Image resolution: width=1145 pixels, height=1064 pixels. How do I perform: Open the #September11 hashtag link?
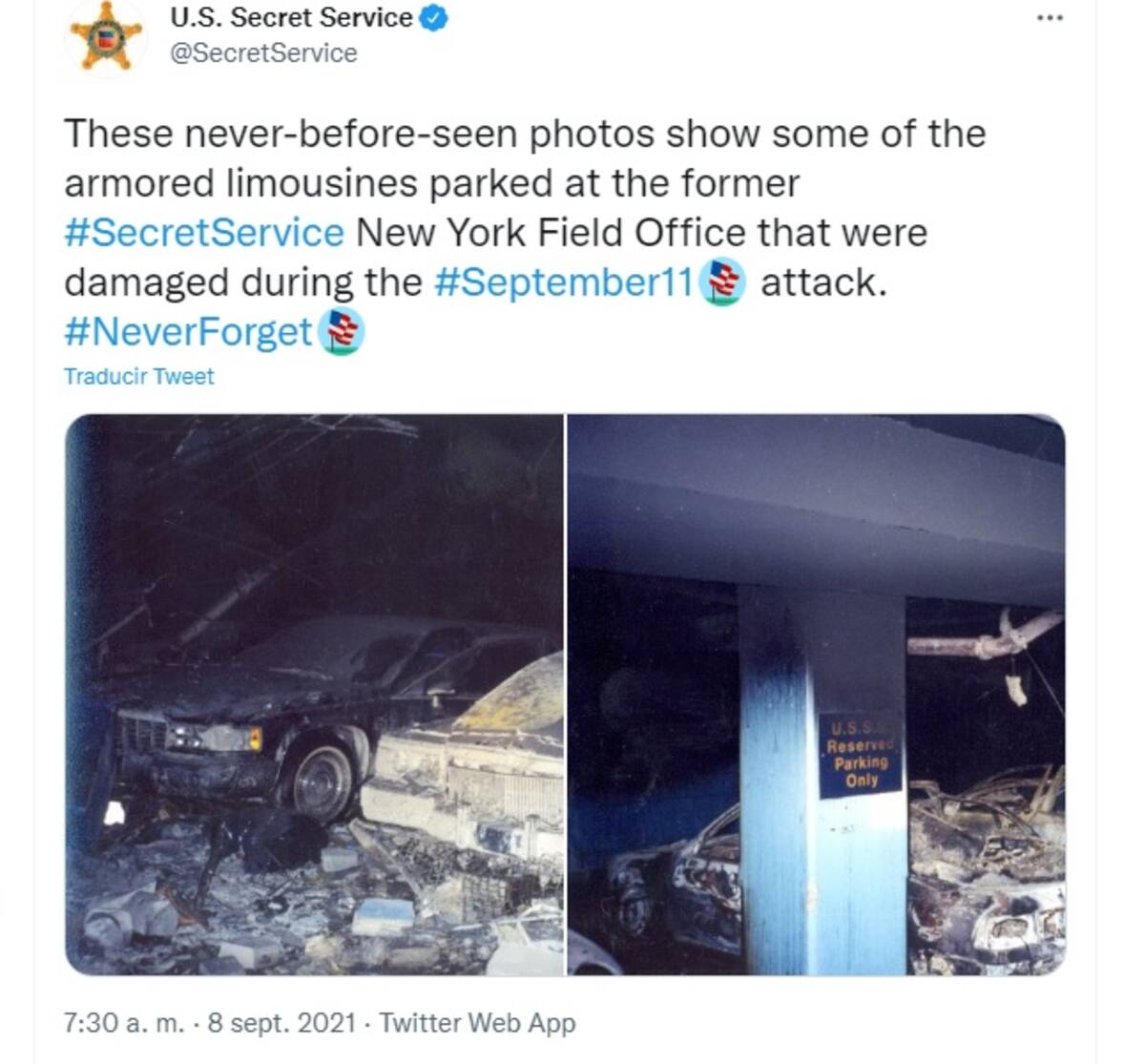pos(563,282)
